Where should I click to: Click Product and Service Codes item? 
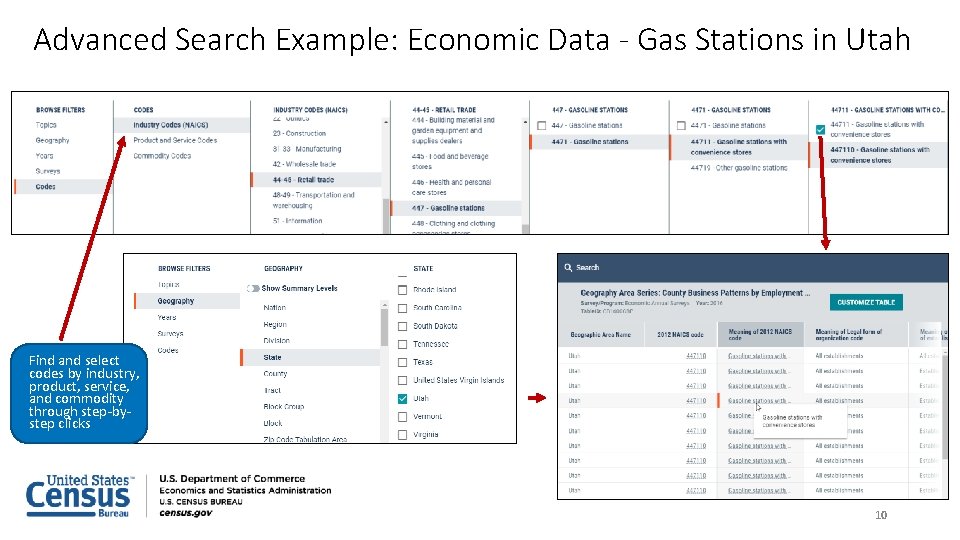[x=175, y=140]
